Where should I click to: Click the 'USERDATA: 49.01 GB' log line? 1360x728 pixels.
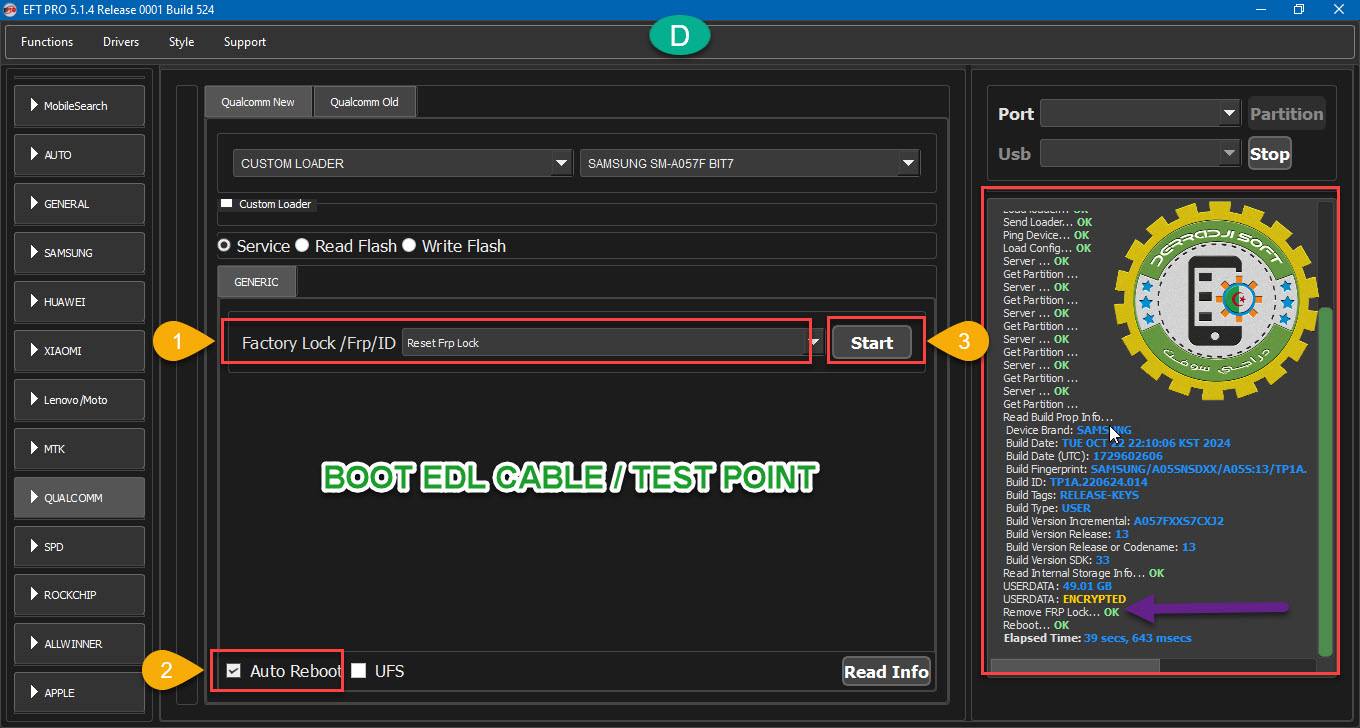pyautogui.click(x=1057, y=586)
